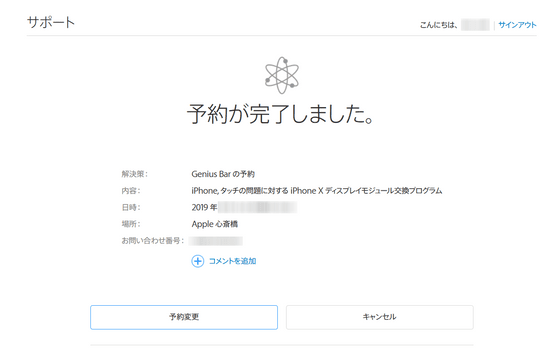The width and height of the screenshot is (560, 360).
Task: Click the 解決策: label
Action: coord(134,174)
